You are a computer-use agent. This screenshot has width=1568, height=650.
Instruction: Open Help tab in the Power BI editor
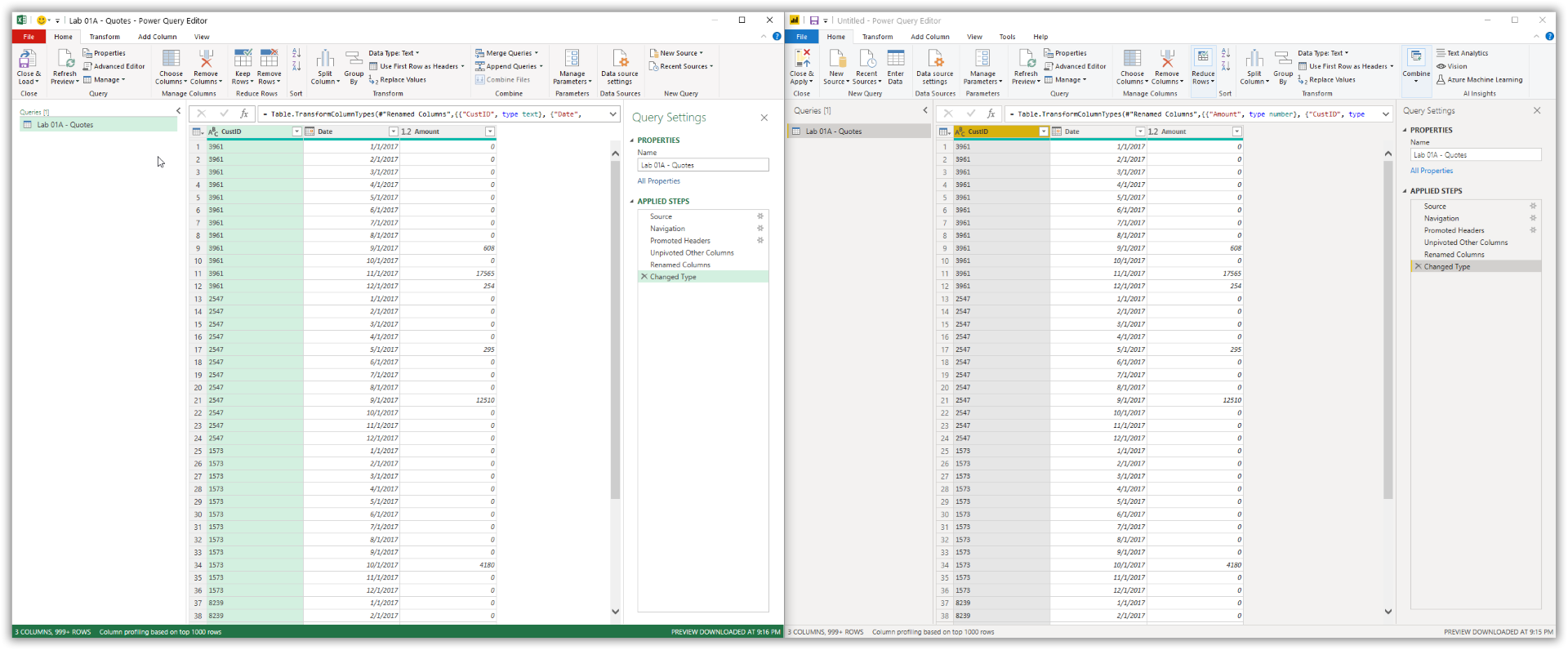[1040, 37]
